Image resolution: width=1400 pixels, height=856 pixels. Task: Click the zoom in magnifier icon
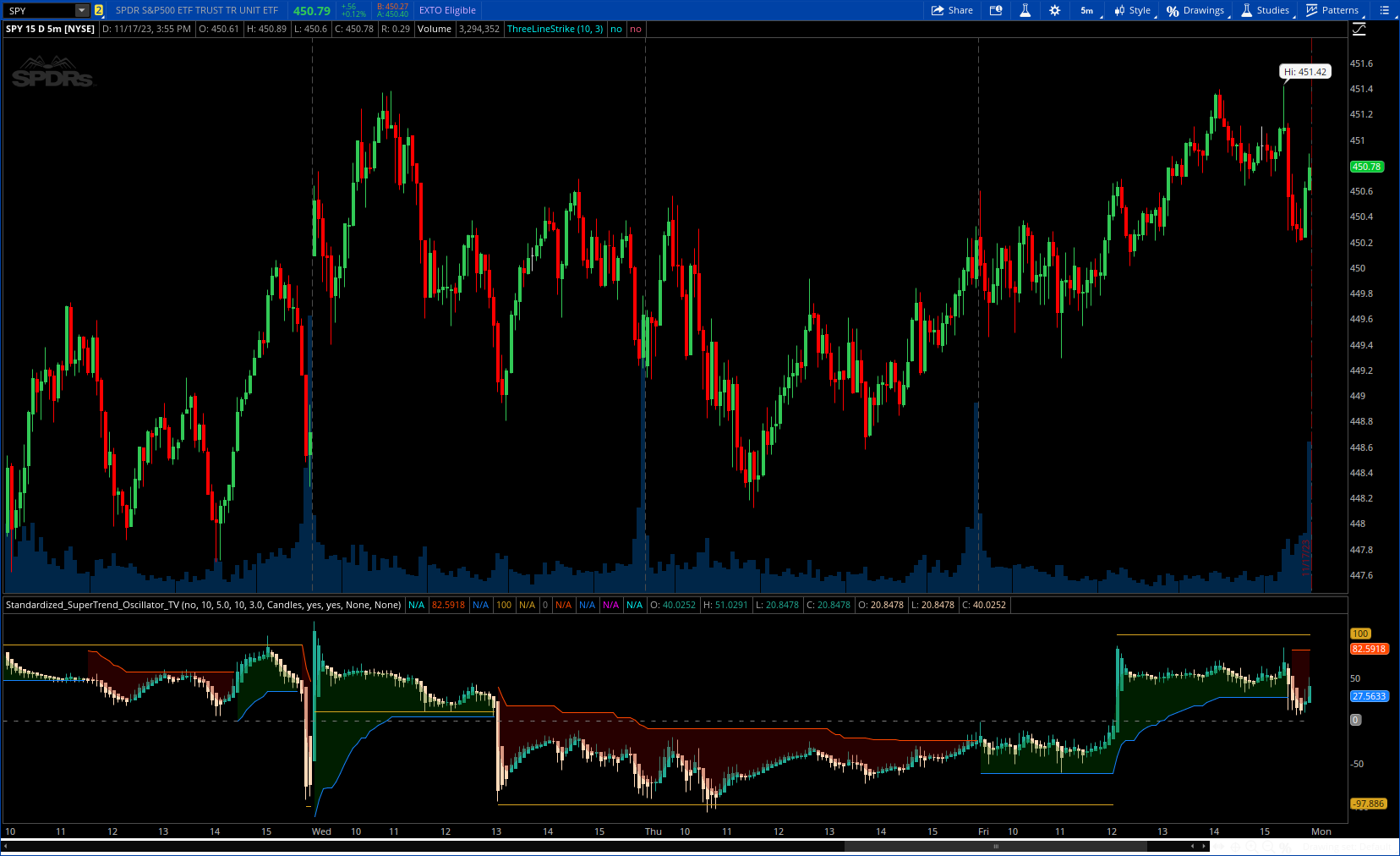coord(1250,847)
